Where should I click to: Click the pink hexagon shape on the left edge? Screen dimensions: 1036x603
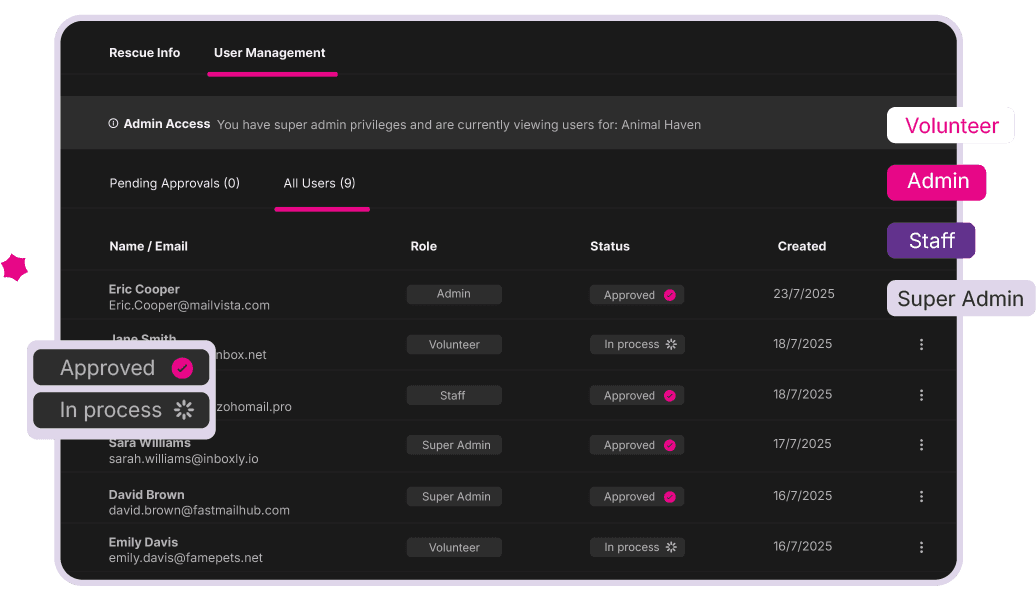pos(15,268)
